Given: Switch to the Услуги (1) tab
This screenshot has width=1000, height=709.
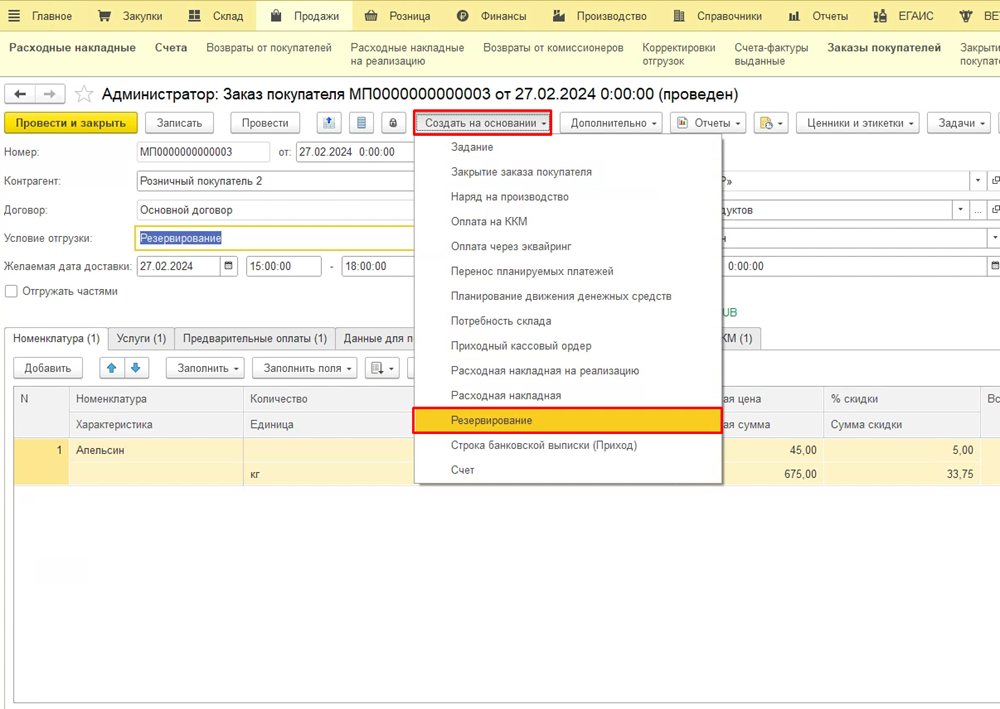Looking at the screenshot, I should tap(140, 339).
